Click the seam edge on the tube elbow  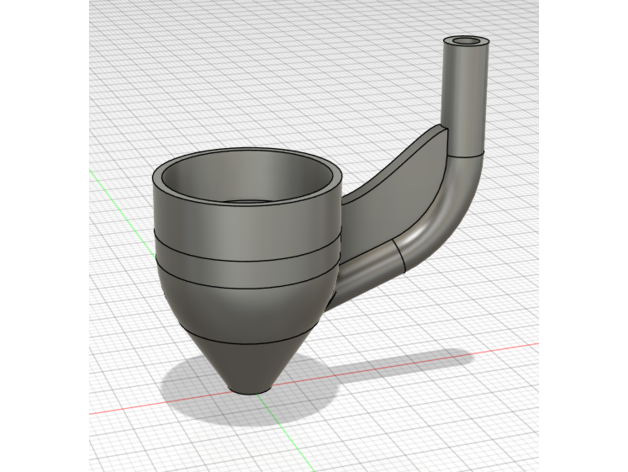[x=400, y=257]
